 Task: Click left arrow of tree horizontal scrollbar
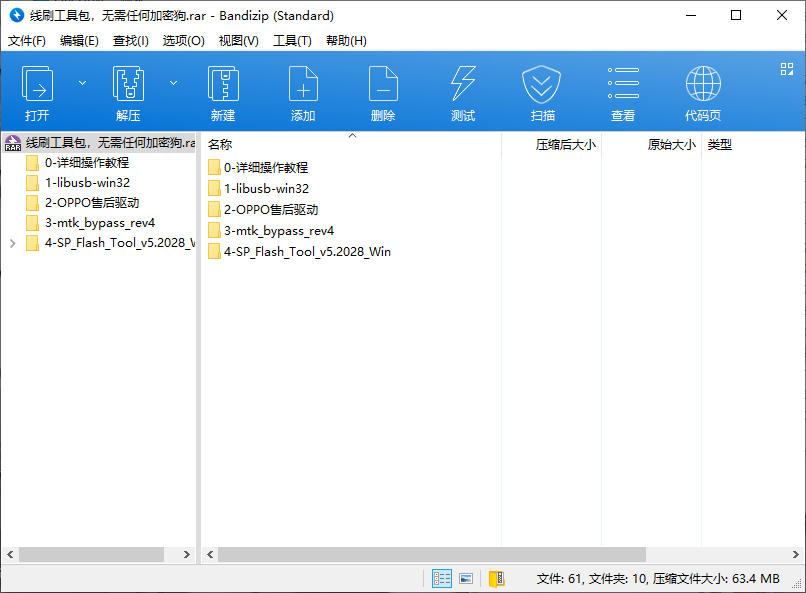tap(10, 554)
